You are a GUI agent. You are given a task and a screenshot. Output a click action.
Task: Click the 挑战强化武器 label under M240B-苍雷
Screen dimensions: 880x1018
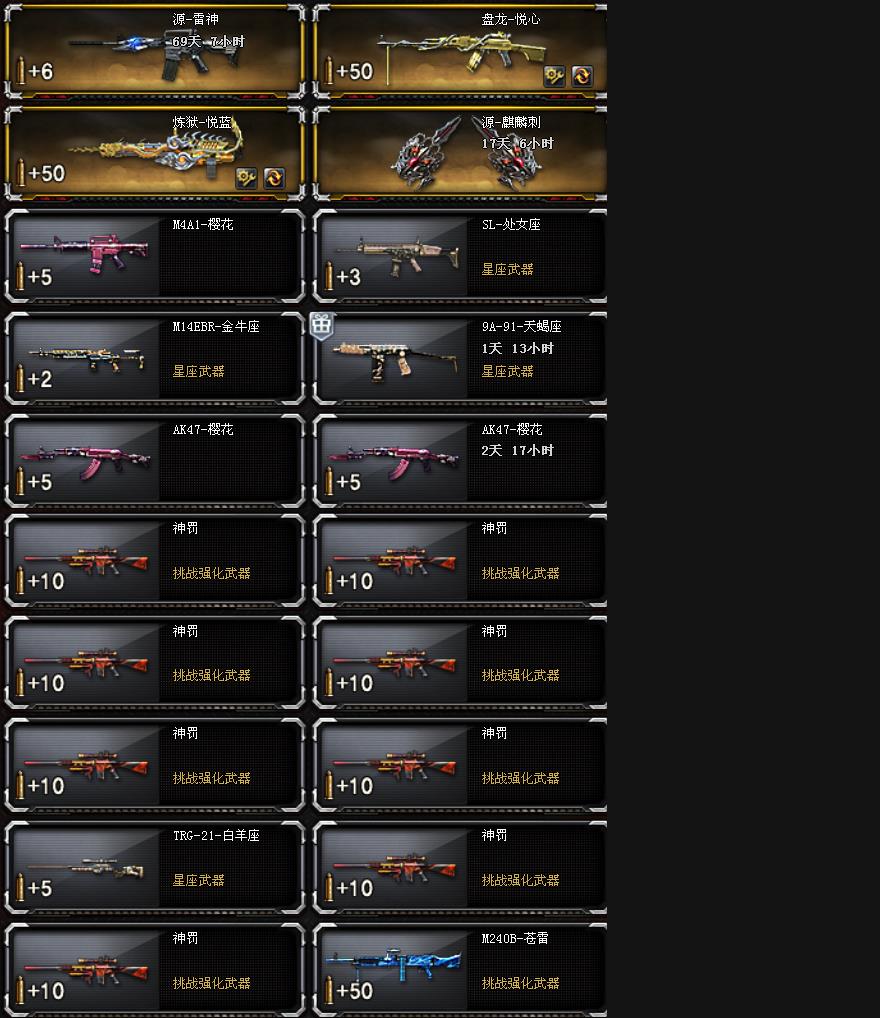coord(520,983)
